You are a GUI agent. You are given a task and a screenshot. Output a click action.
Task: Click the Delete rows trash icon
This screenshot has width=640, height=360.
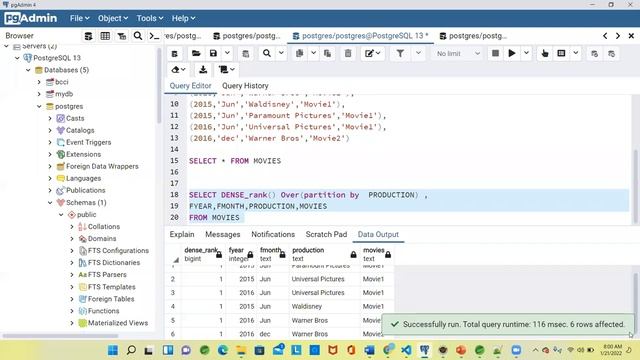pos(348,53)
